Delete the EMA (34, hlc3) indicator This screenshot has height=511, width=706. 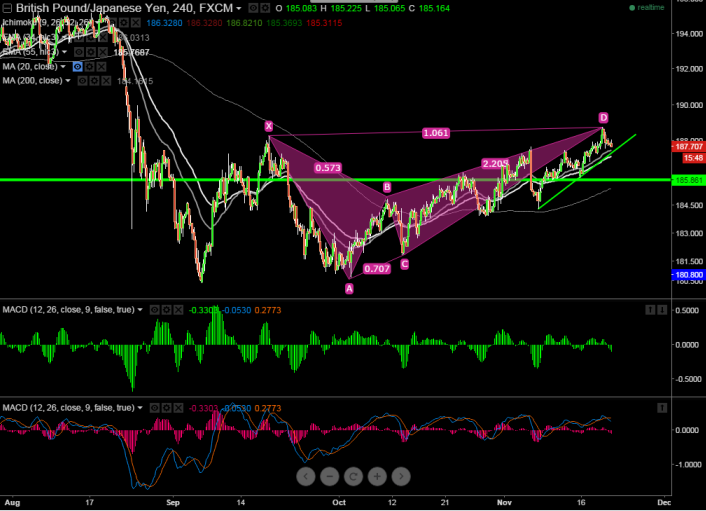click(x=101, y=37)
